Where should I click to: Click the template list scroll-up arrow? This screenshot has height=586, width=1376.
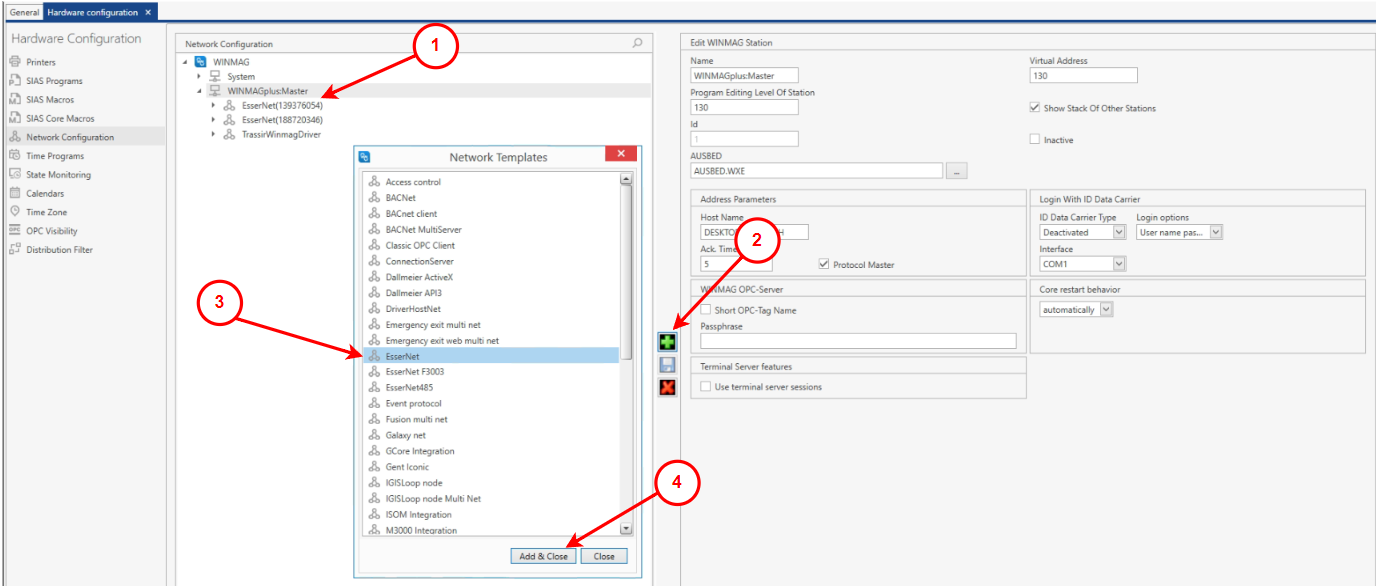[627, 179]
